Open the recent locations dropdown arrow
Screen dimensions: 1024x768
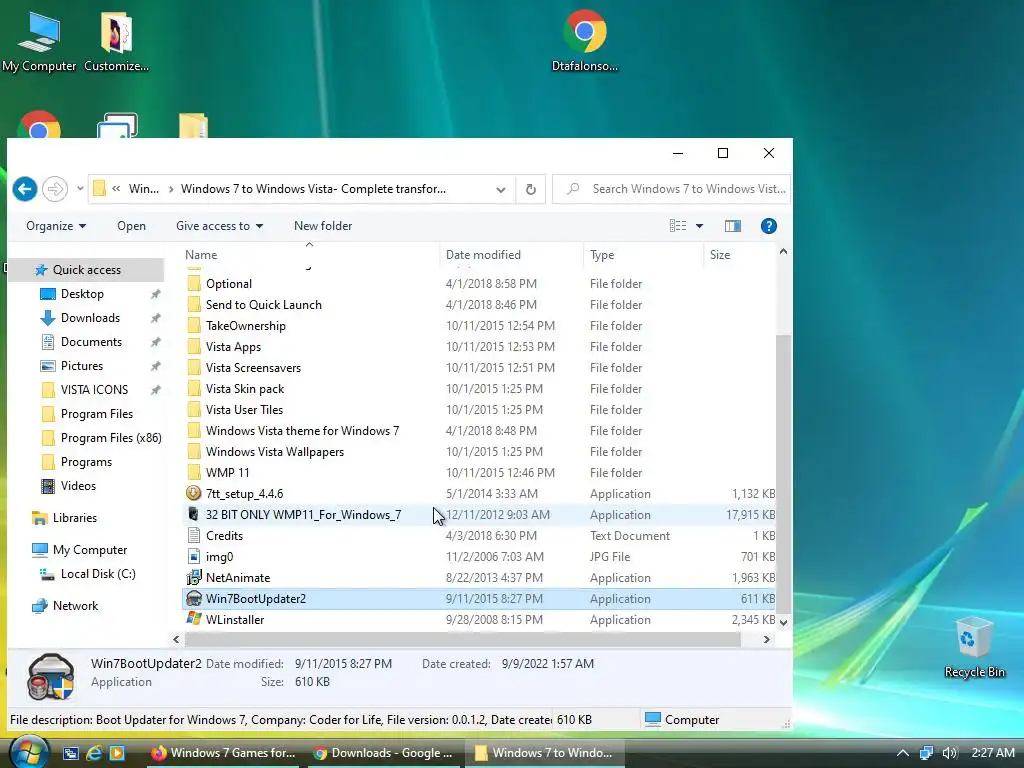[80, 189]
